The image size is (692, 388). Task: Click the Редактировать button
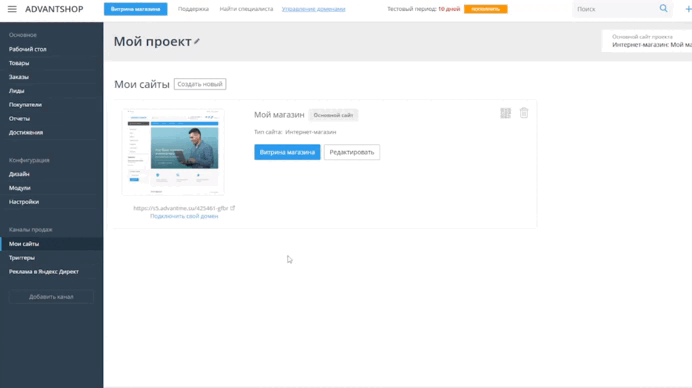(x=352, y=152)
